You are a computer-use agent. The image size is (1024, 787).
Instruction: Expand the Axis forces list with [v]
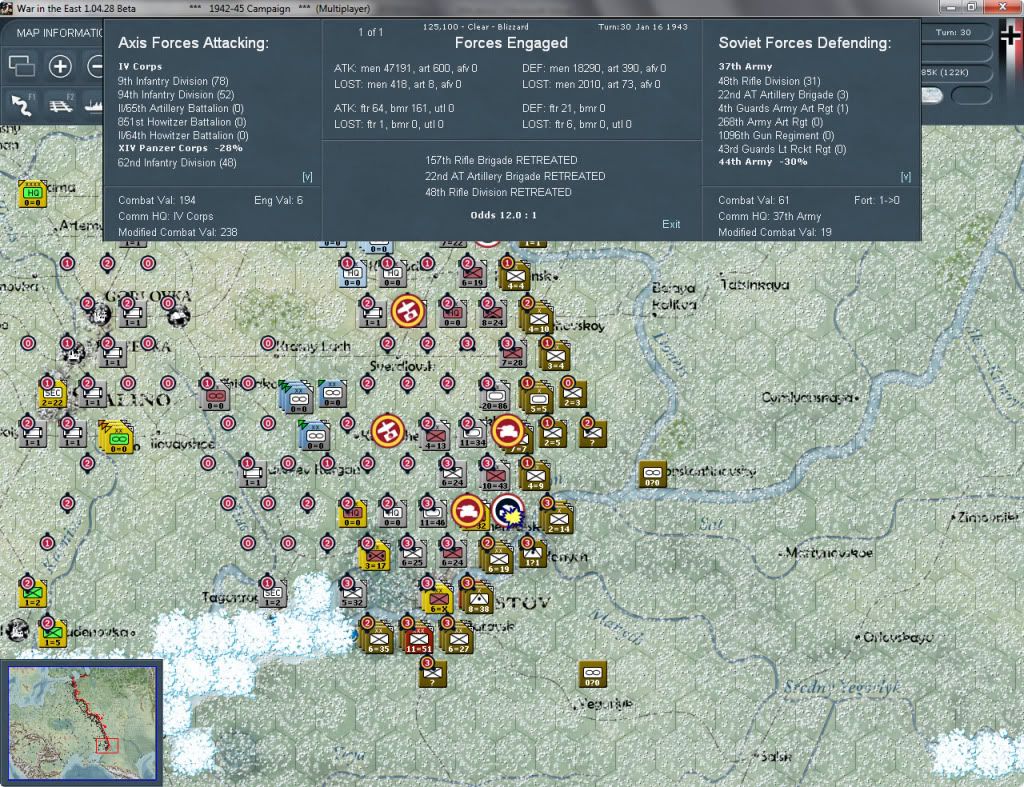coord(307,177)
